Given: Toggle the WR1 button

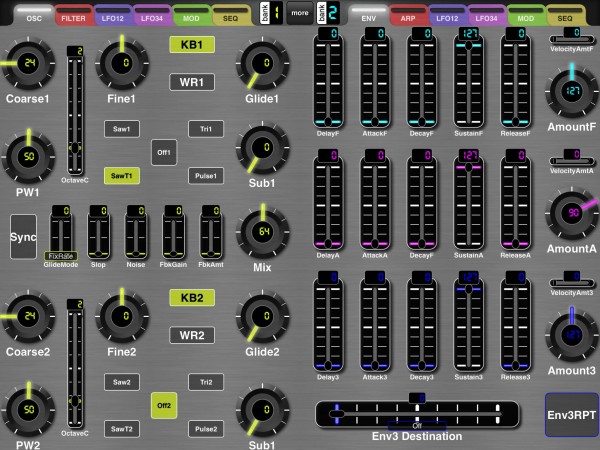Looking at the screenshot, I should point(192,82).
